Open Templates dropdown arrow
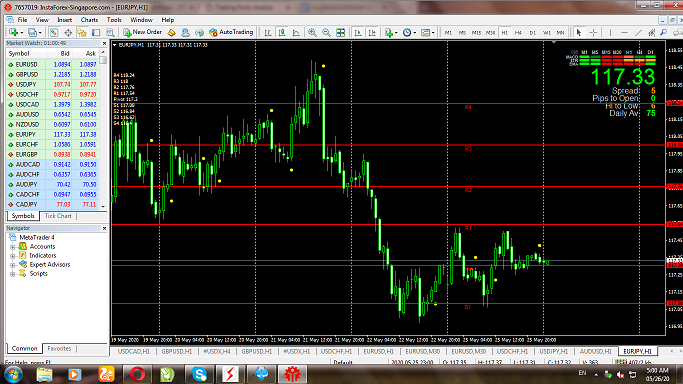This screenshot has width=683, height=384. 433,33
